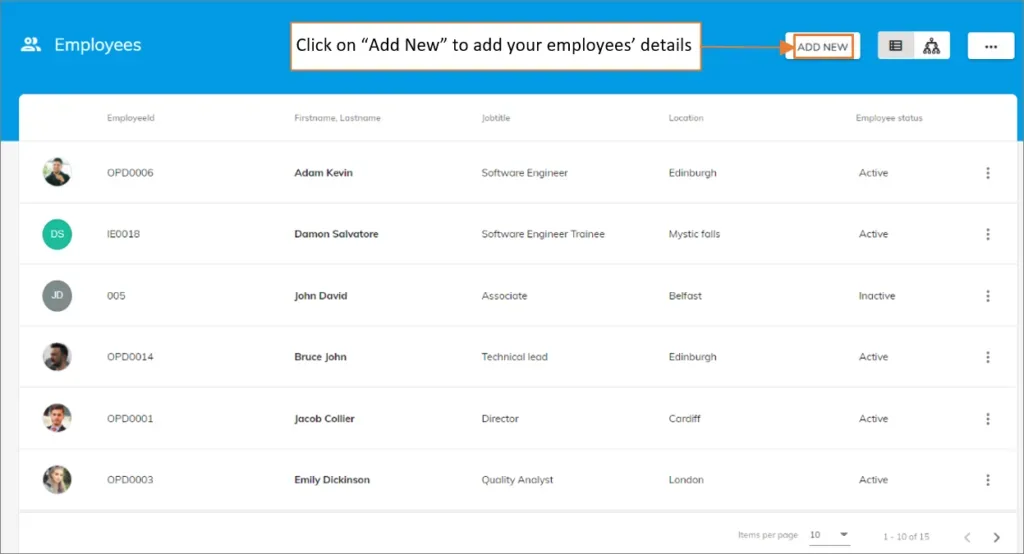The image size is (1024, 554).
Task: Open the items per page dropdown
Action: coord(829,535)
